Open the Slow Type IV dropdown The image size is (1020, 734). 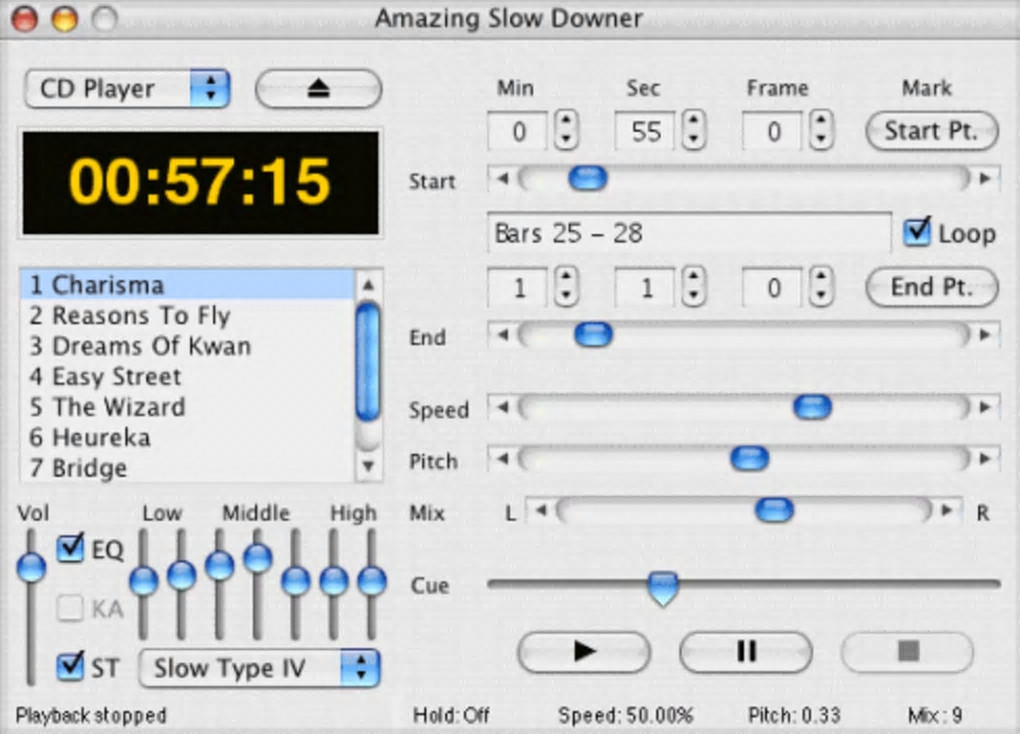click(x=259, y=668)
